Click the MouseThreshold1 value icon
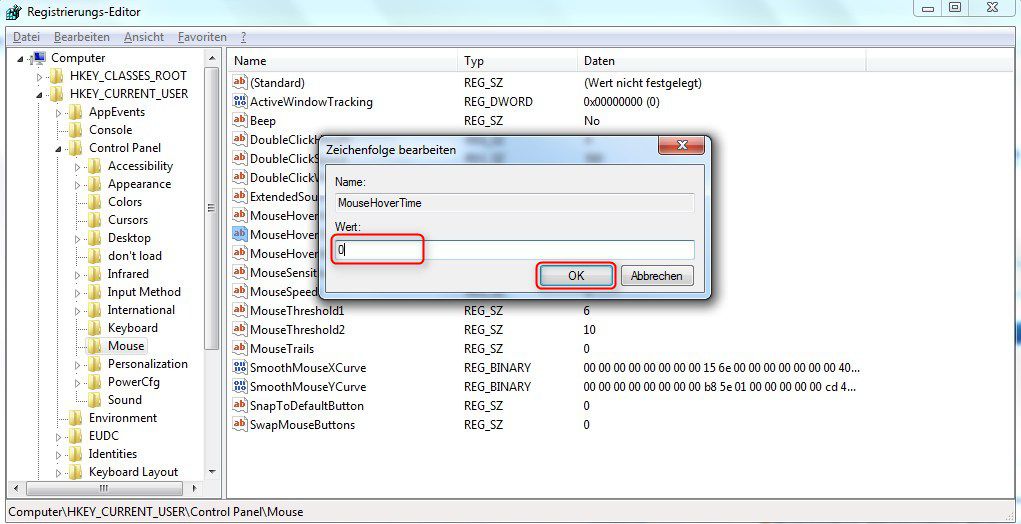 point(240,310)
